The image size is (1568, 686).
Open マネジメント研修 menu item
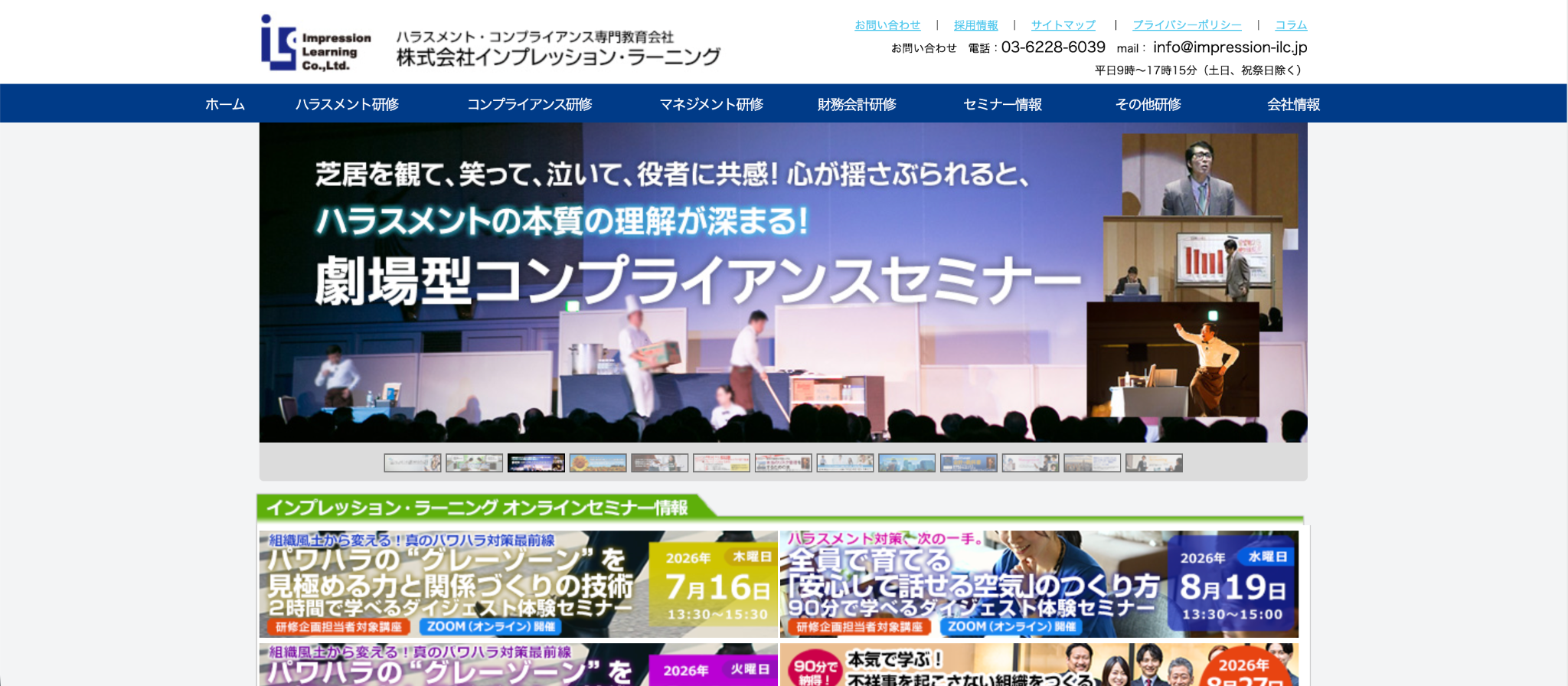click(711, 104)
